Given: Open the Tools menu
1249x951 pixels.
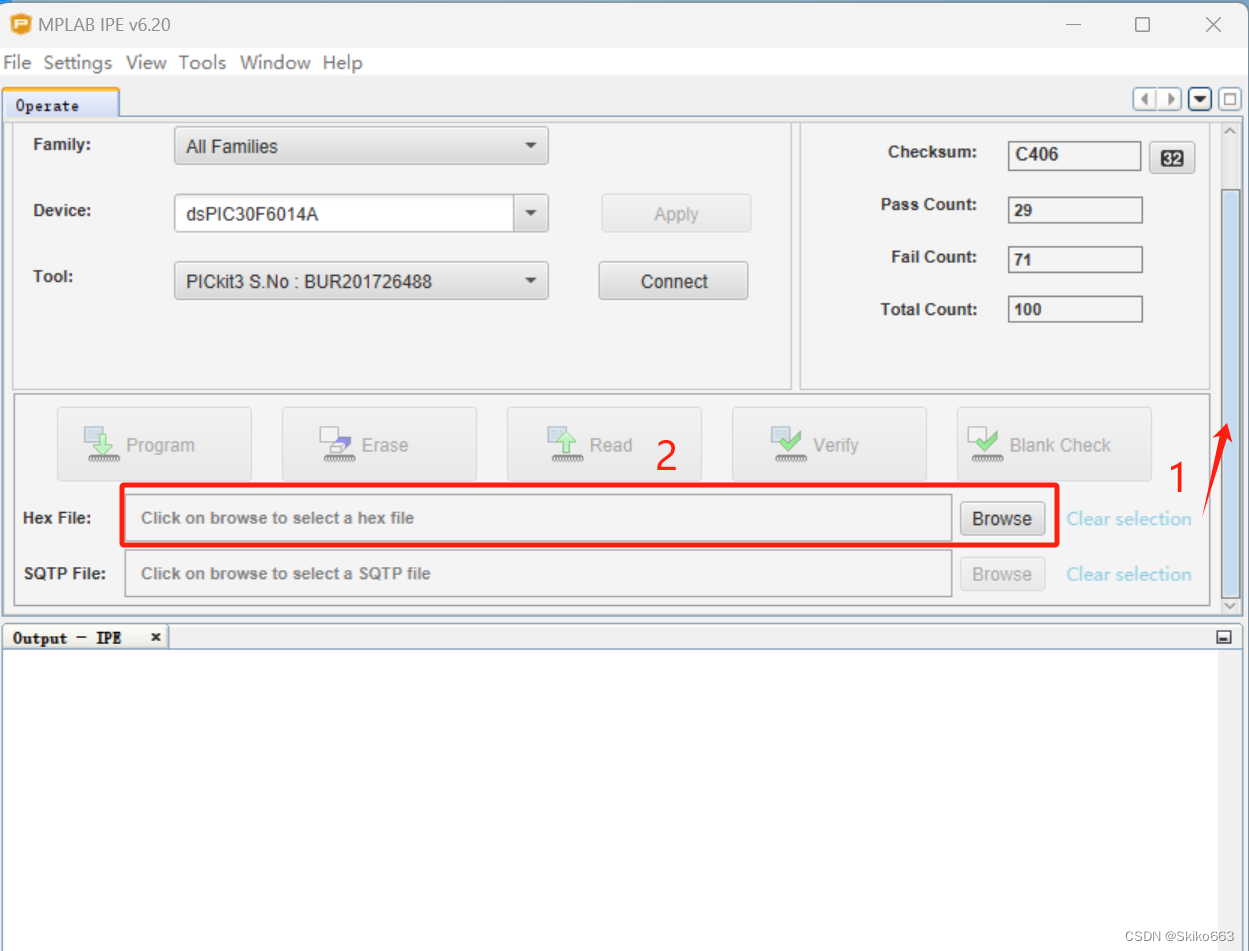Looking at the screenshot, I should pos(203,62).
